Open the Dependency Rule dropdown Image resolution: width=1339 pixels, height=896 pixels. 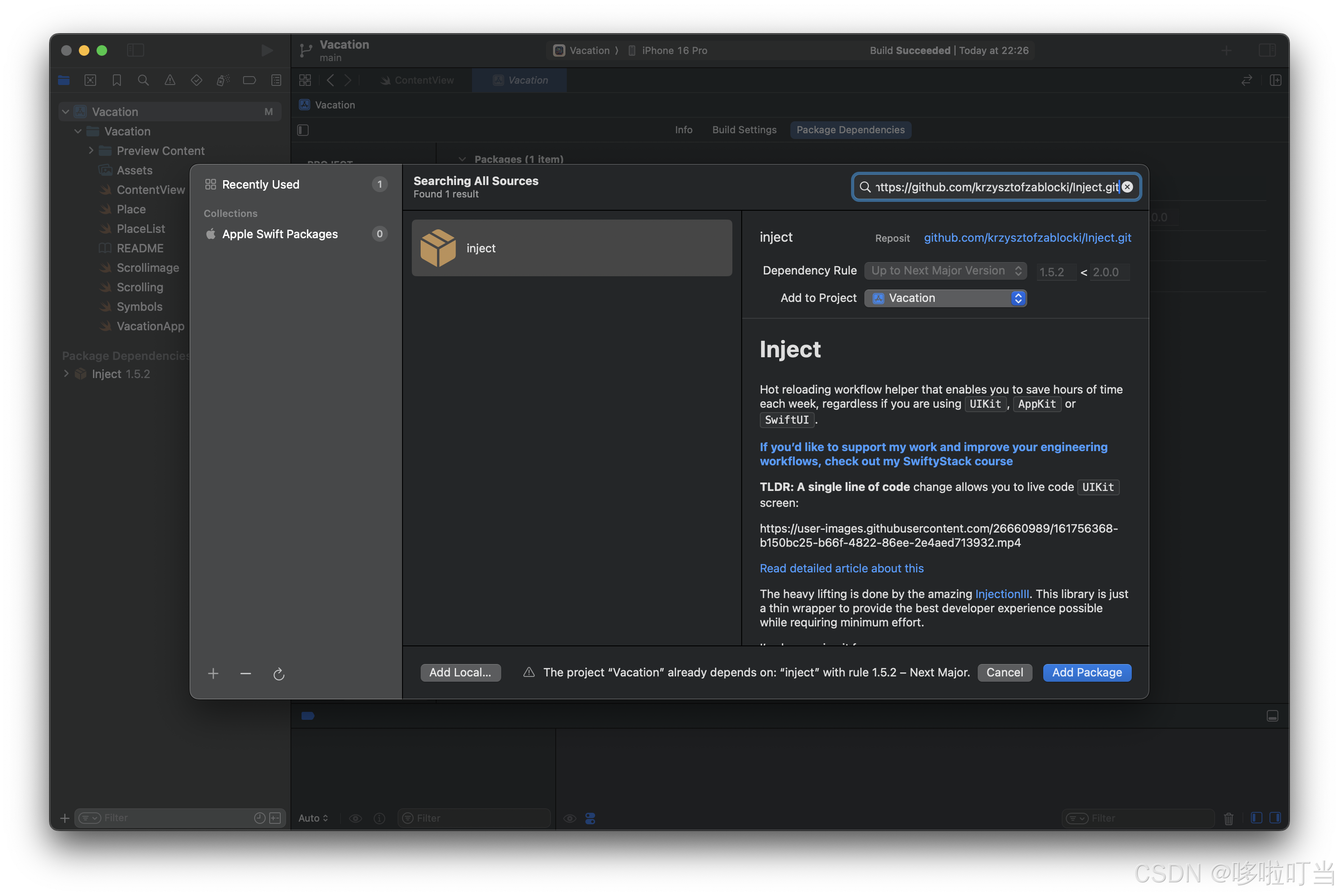(945, 271)
